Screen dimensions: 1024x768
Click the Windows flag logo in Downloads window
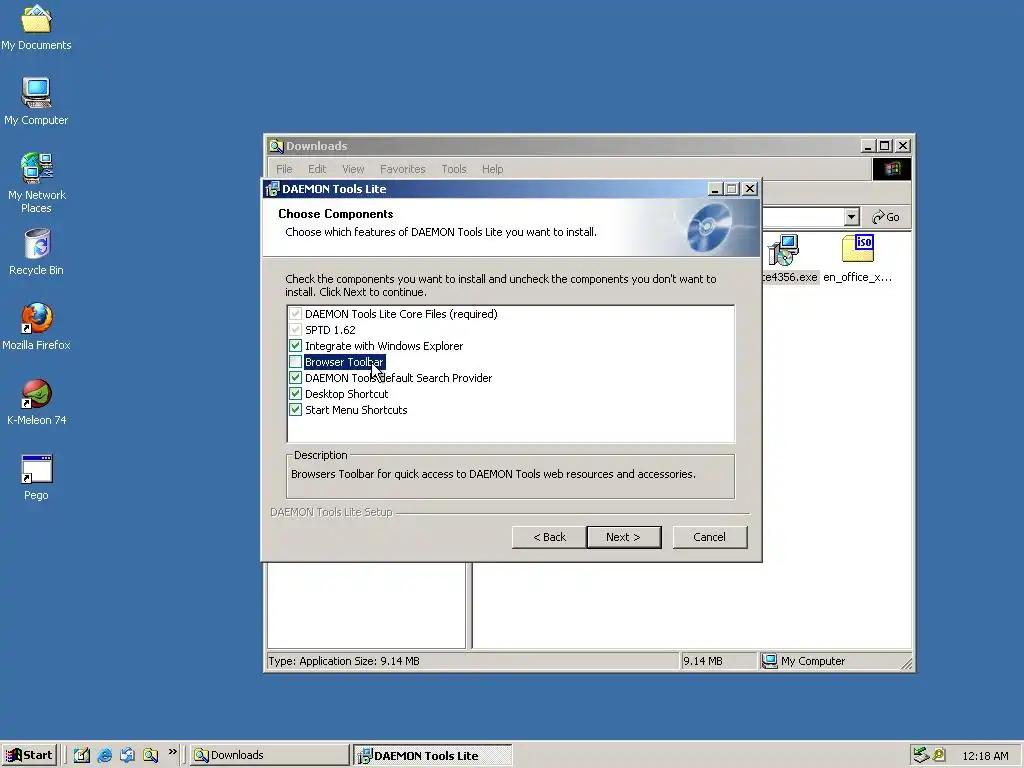pos(892,169)
